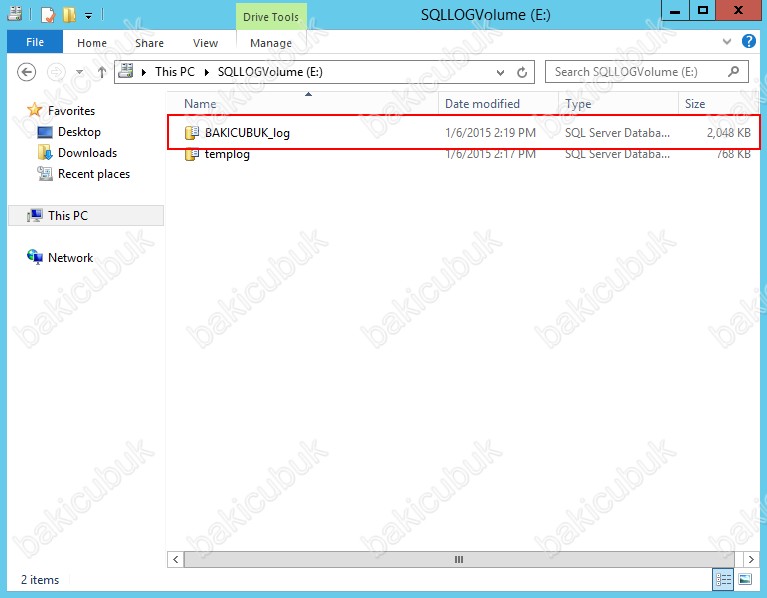The image size is (767, 598).
Task: Click the drive system icon in title bar
Action: (15, 14)
